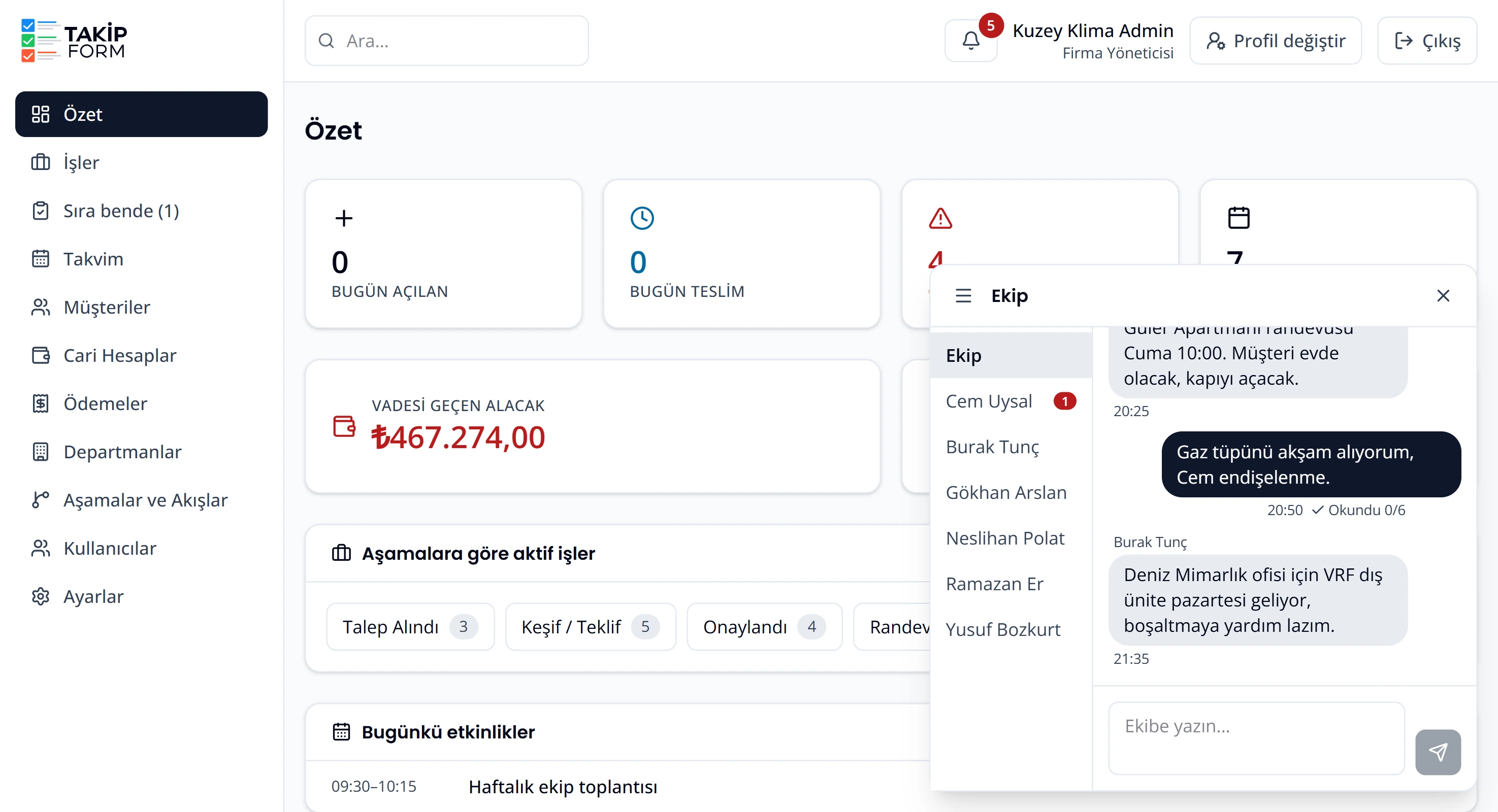The width and height of the screenshot is (1498, 812).
Task: Click the Çıkış logout button
Action: pyautogui.click(x=1427, y=41)
